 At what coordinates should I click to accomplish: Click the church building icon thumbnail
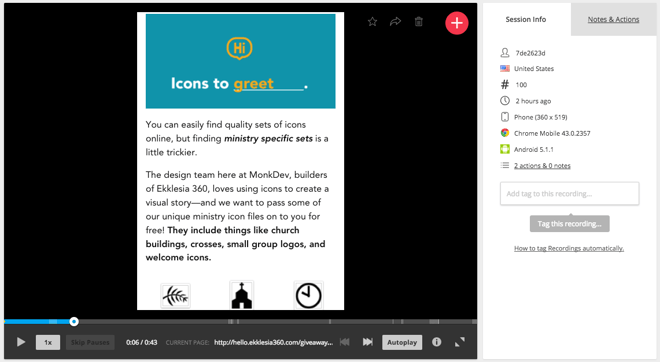[x=242, y=295]
